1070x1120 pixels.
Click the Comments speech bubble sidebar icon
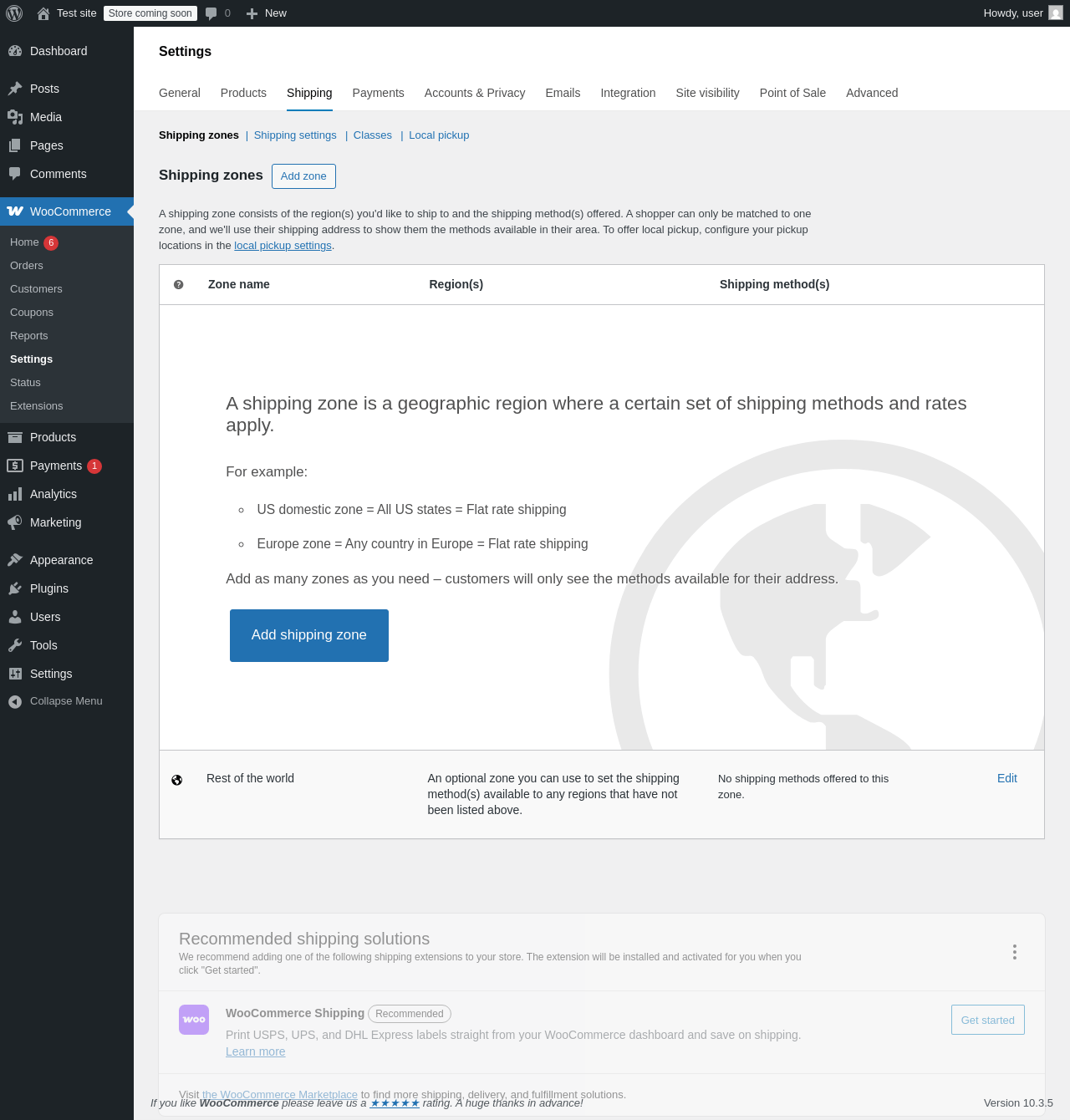[x=15, y=174]
